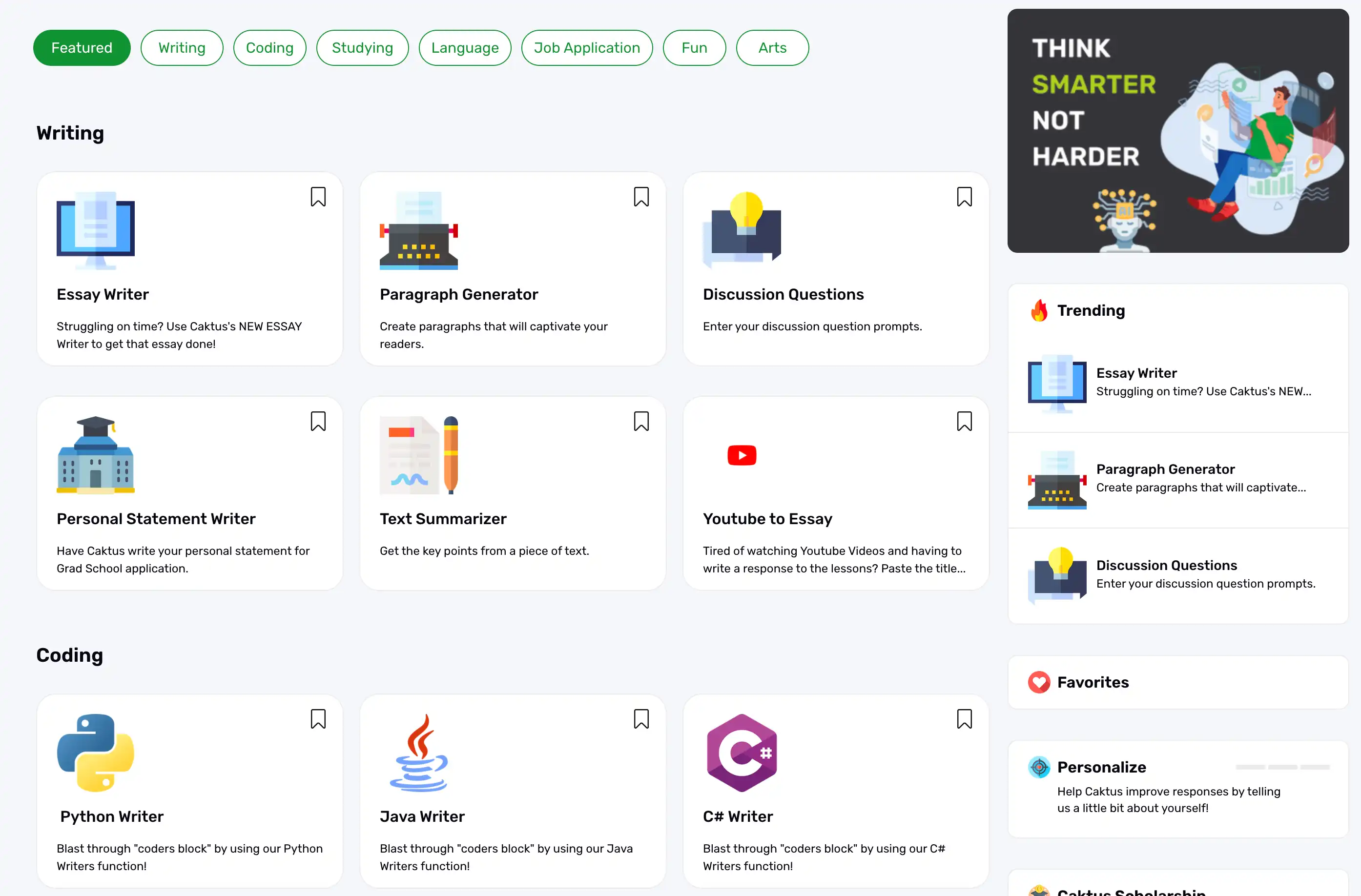Click the Python logo icon
The width and height of the screenshot is (1361, 896).
[96, 753]
